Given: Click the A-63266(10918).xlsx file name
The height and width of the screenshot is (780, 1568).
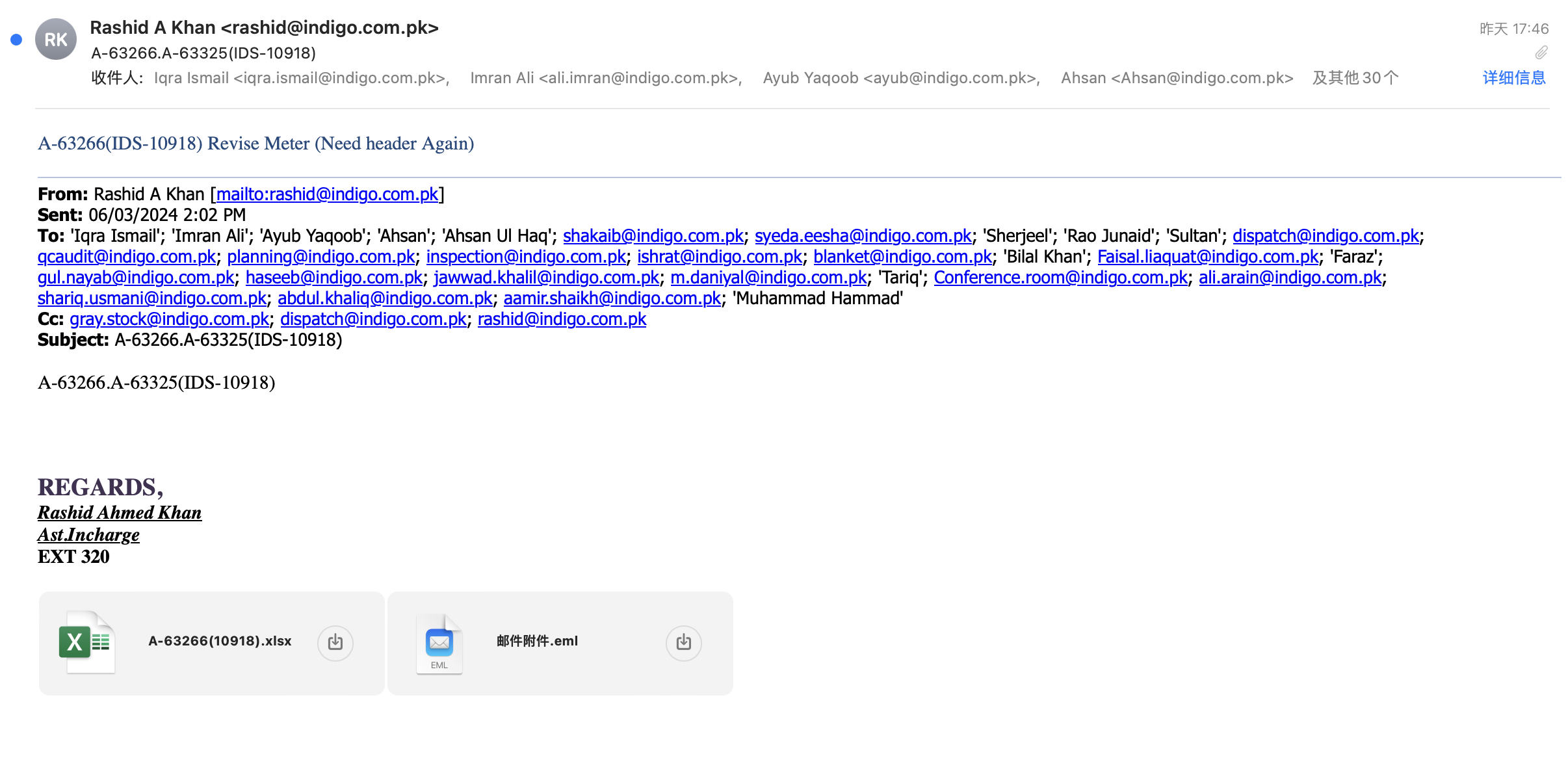Looking at the screenshot, I should point(220,641).
